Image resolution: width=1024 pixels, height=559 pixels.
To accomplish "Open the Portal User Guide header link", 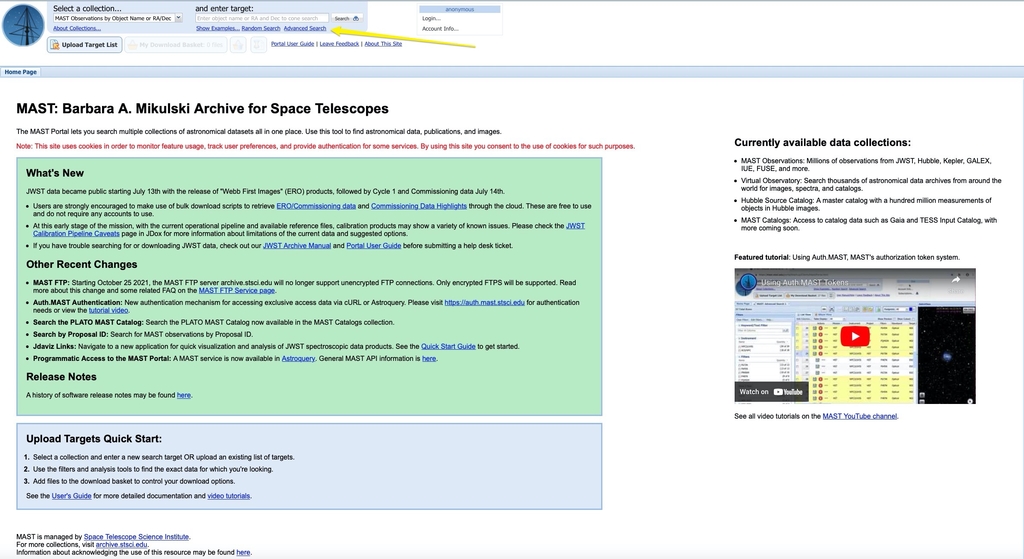I will (293, 44).
